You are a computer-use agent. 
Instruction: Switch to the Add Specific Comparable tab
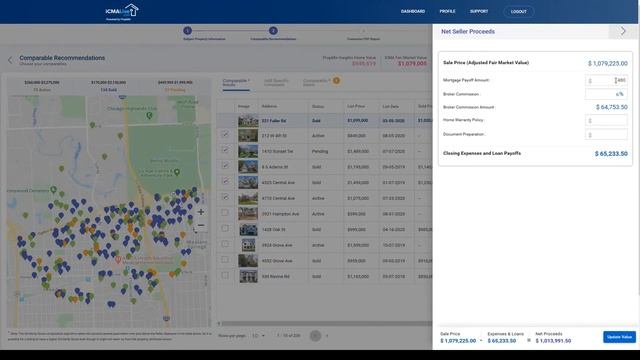point(276,82)
